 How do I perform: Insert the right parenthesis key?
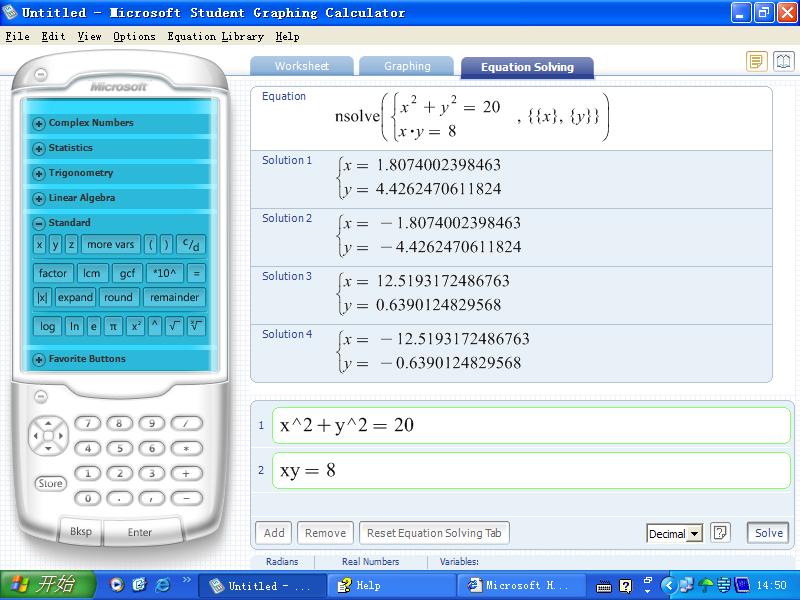coord(166,245)
